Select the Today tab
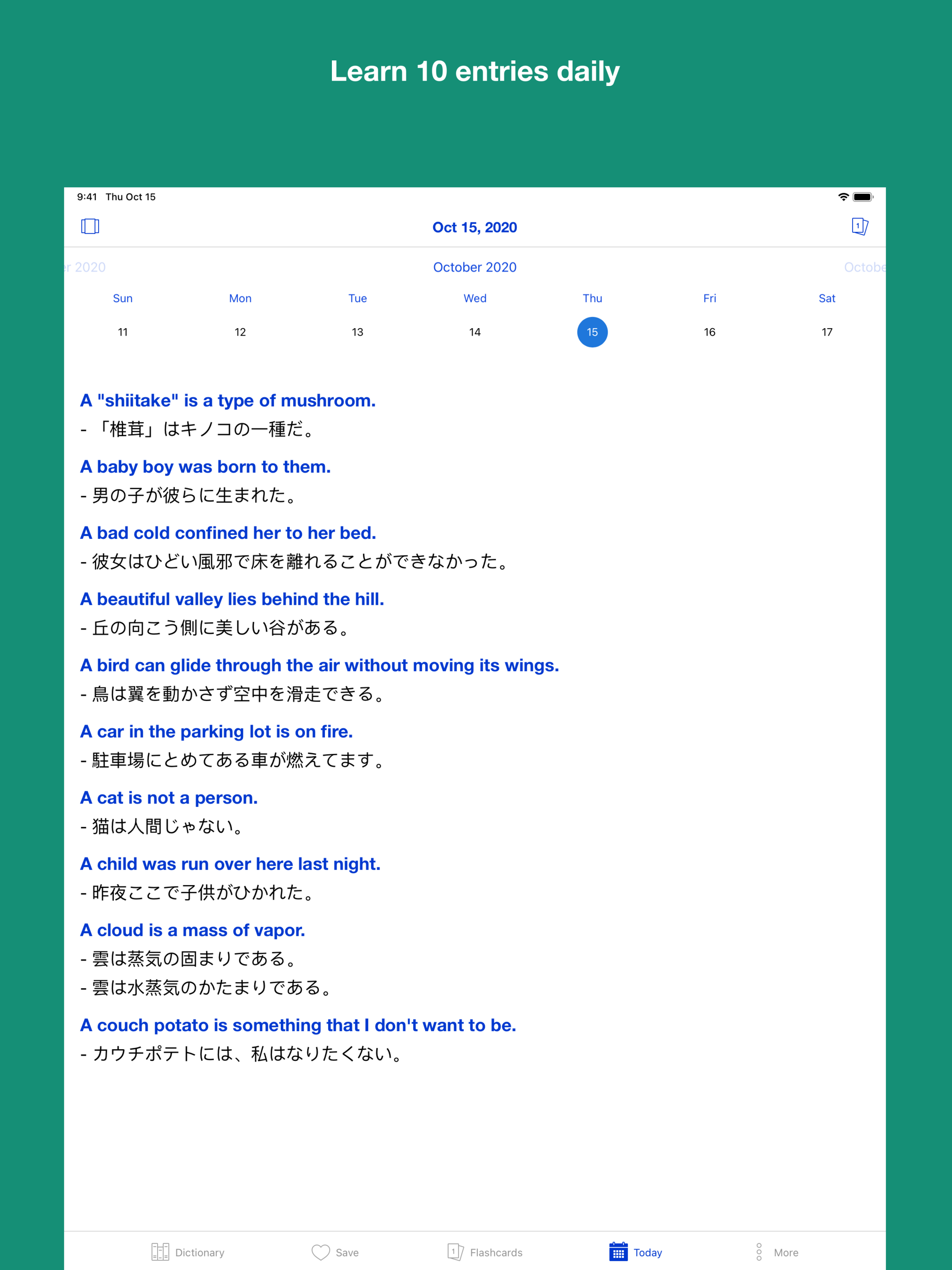952x1270 pixels. [635, 1252]
